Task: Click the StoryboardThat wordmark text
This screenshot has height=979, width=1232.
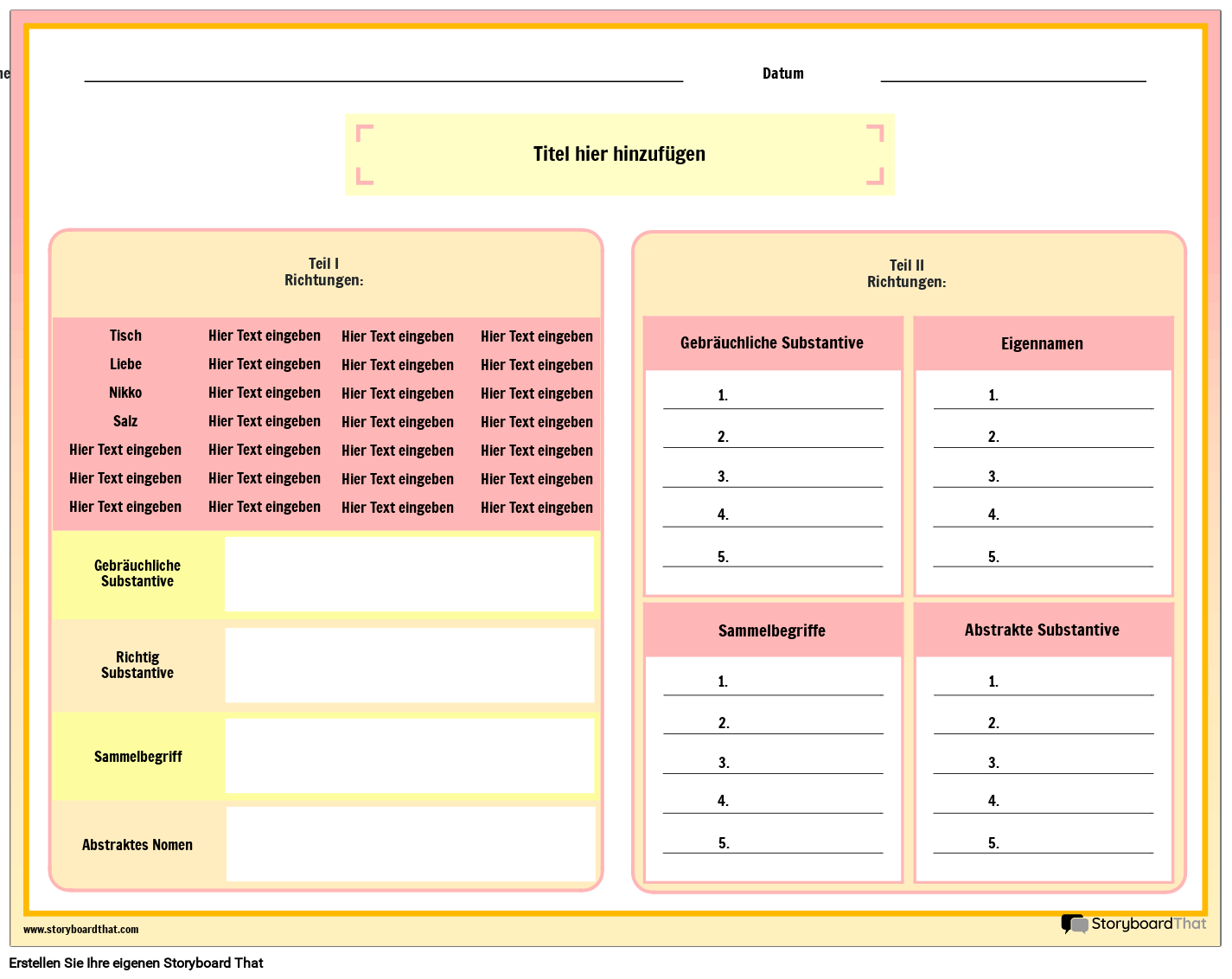Action: click(x=1149, y=924)
